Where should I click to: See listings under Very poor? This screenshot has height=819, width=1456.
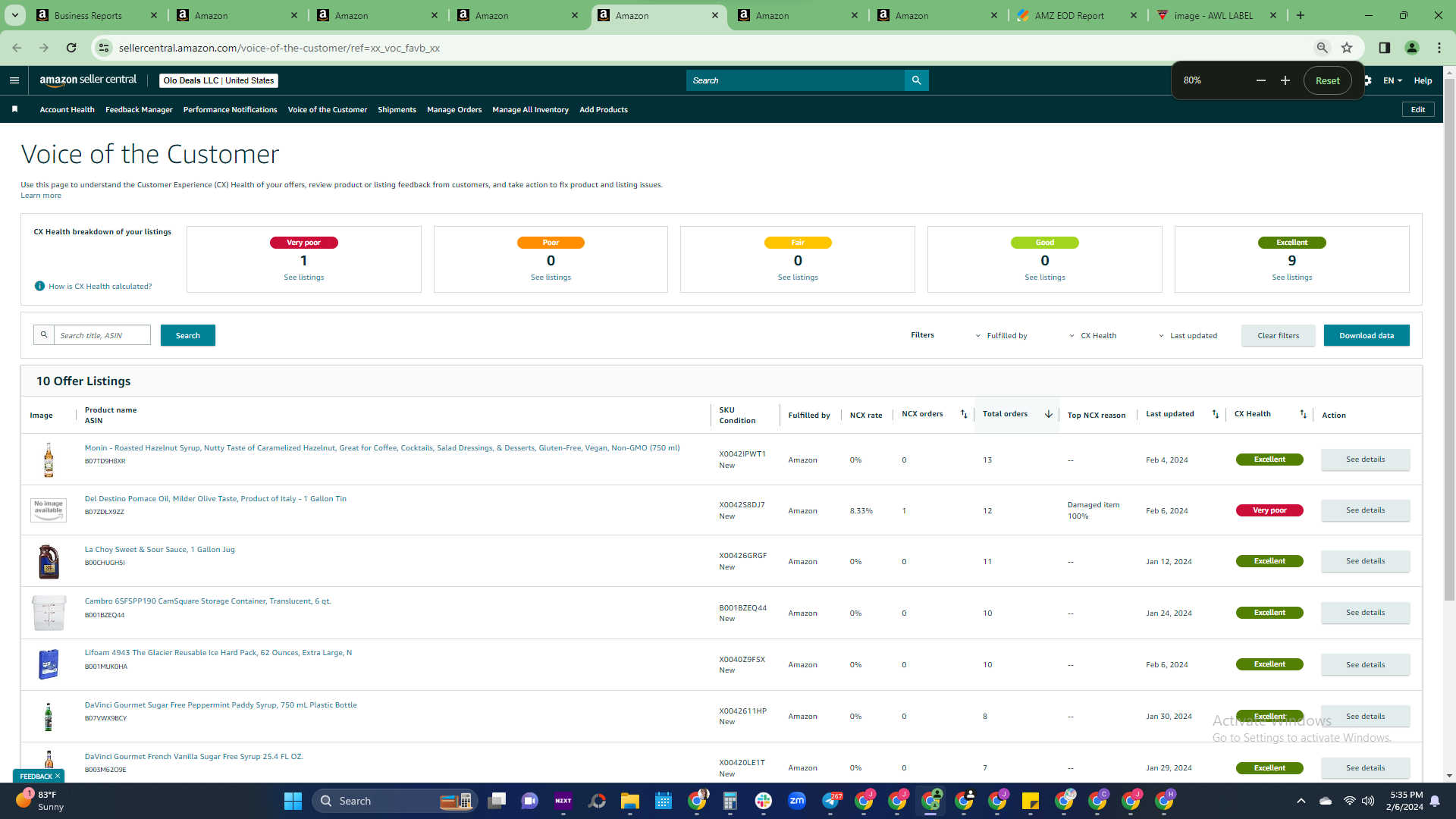(x=304, y=278)
